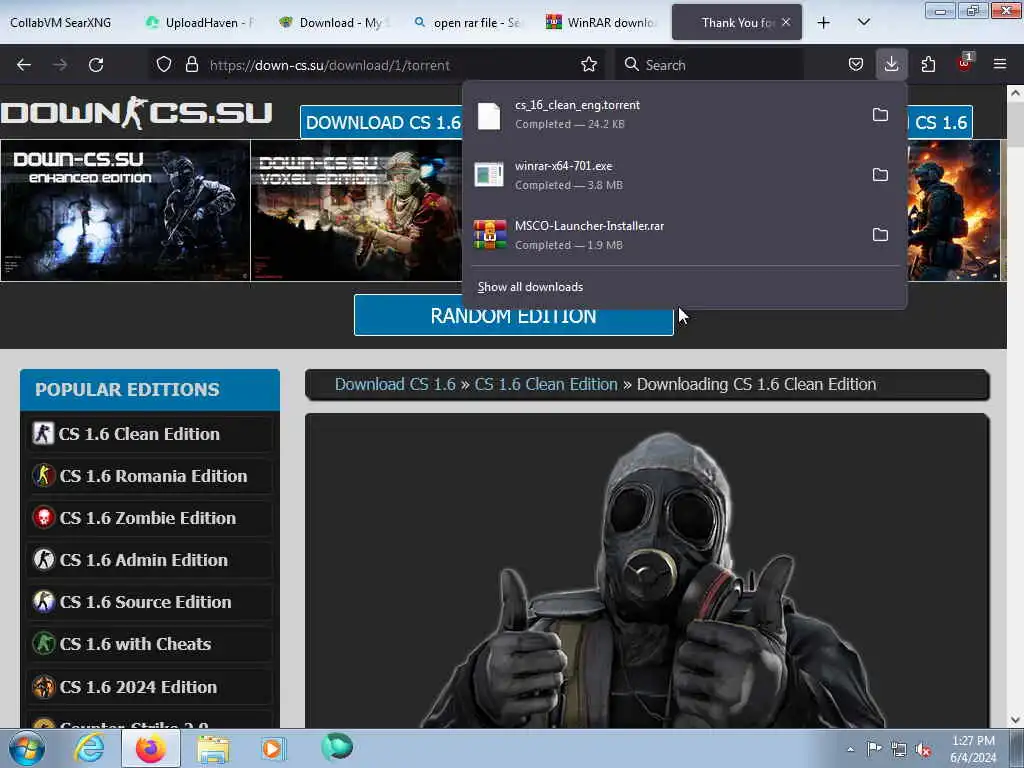The image size is (1024, 768).
Task: Switch to the WinRAR download tab
Action: click(602, 23)
